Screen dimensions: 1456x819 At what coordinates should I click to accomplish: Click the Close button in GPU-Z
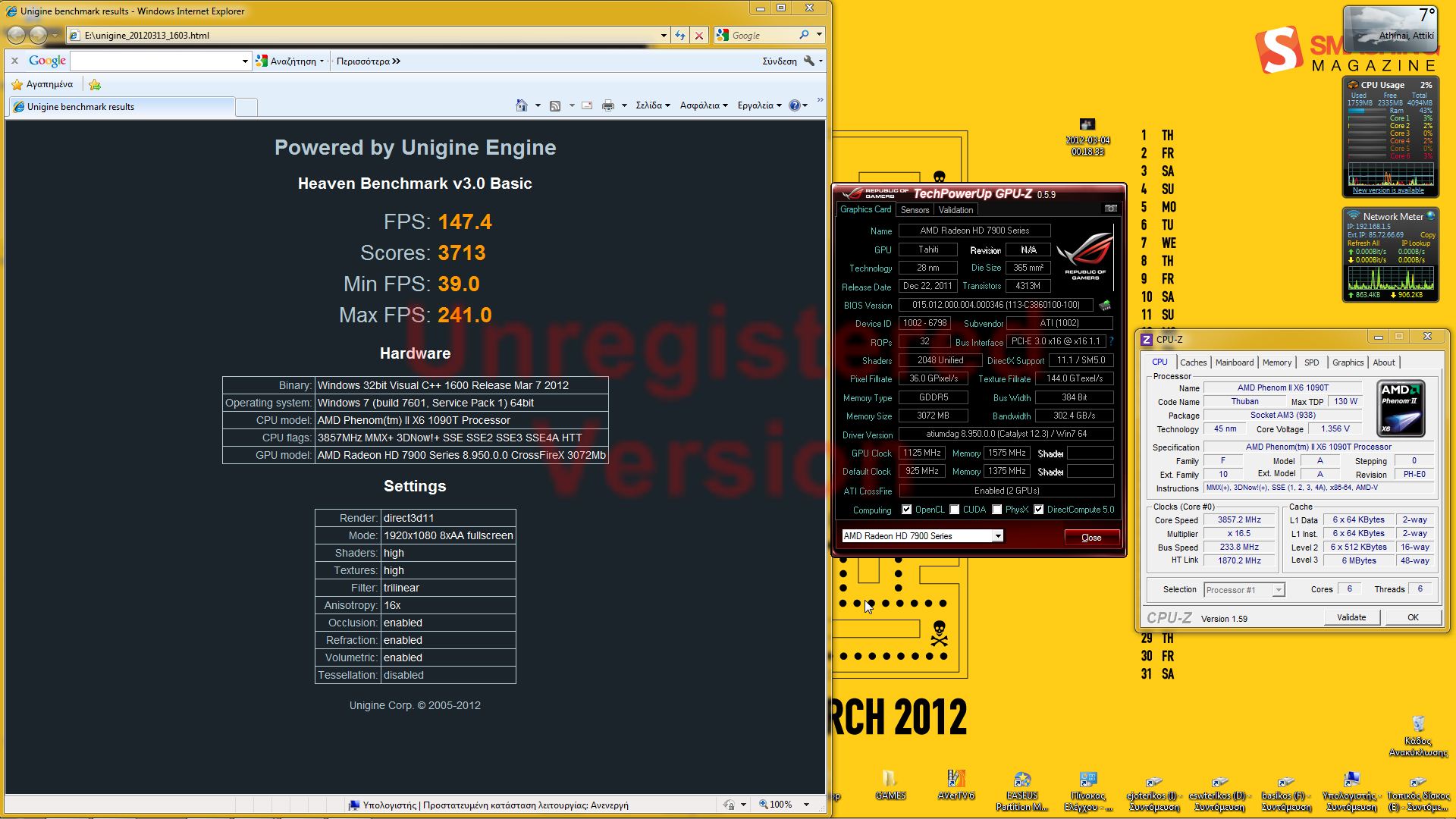pos(1091,538)
